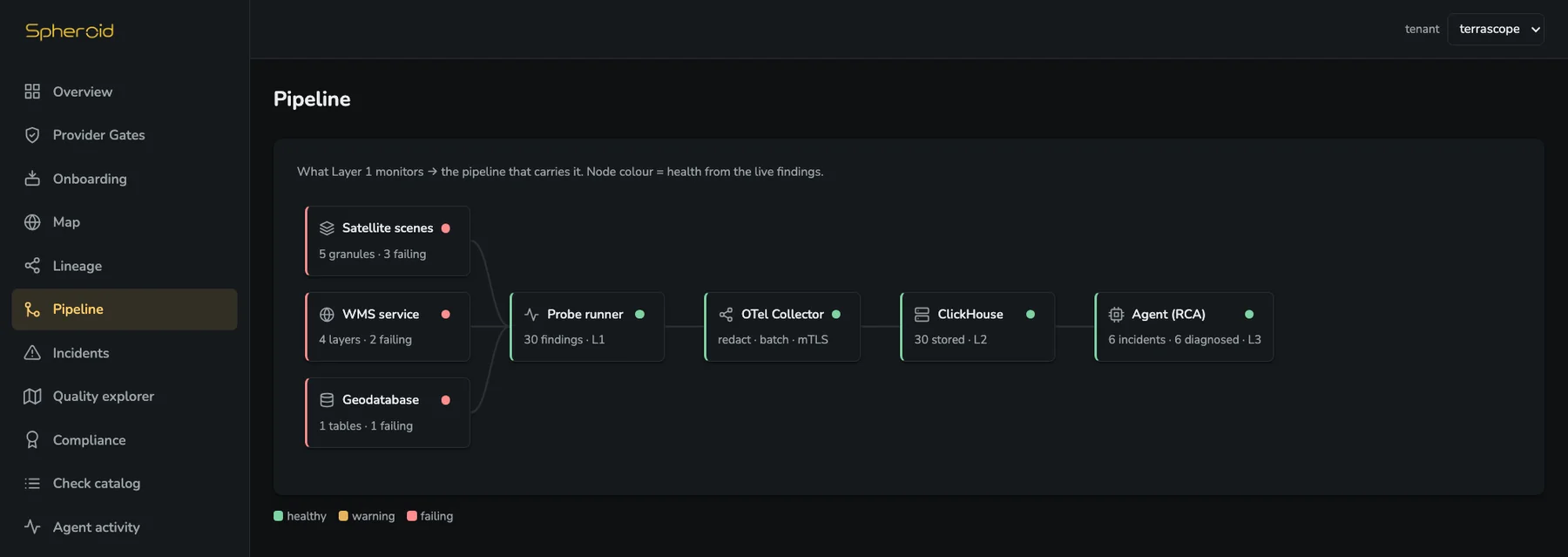The width and height of the screenshot is (1568, 557).
Task: Open the Probe runner node title
Action: [585, 315]
